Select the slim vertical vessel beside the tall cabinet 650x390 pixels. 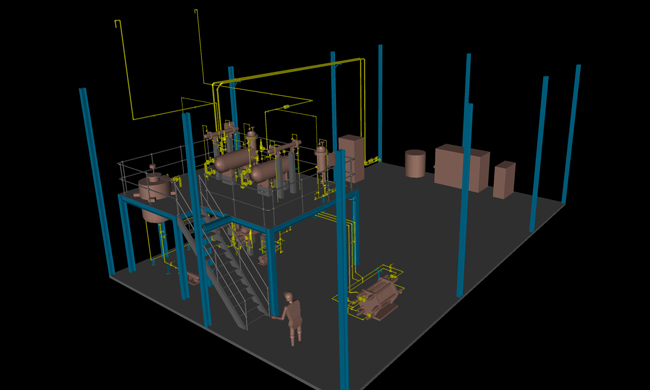tap(322, 164)
